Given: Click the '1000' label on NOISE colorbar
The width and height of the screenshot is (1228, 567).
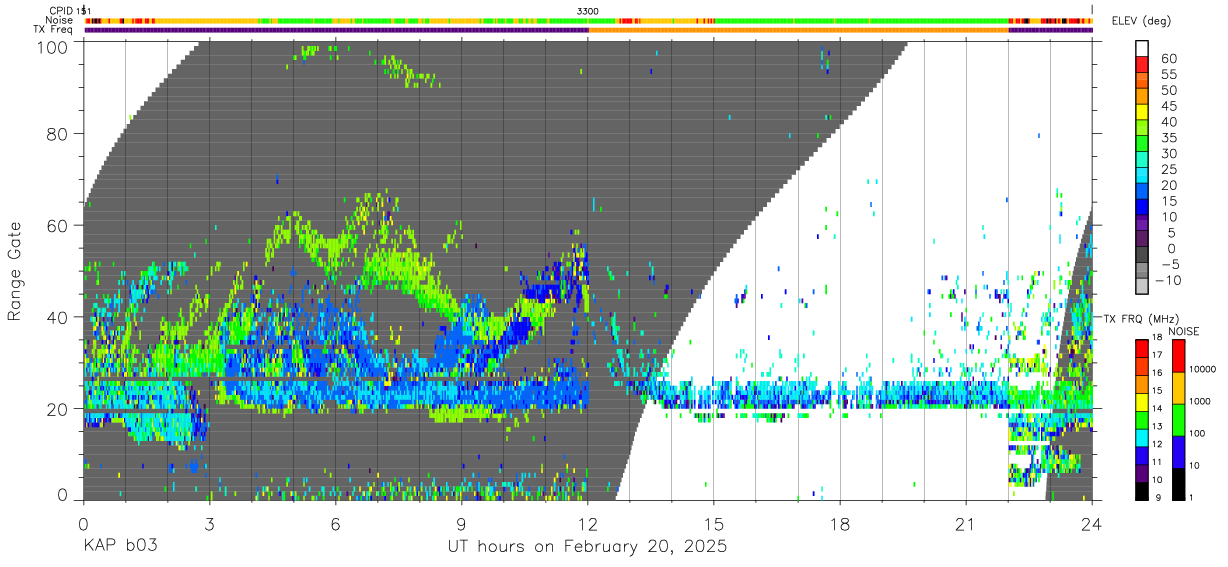Looking at the screenshot, I should tap(1200, 401).
